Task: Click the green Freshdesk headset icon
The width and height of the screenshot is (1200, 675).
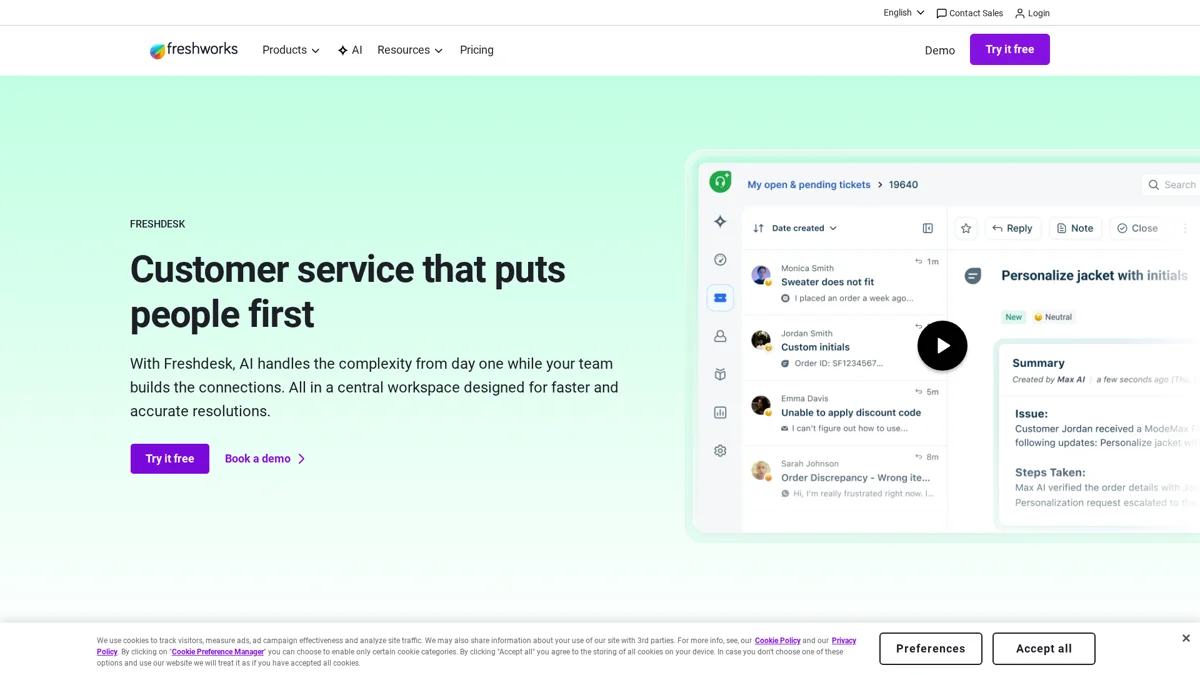Action: click(720, 181)
